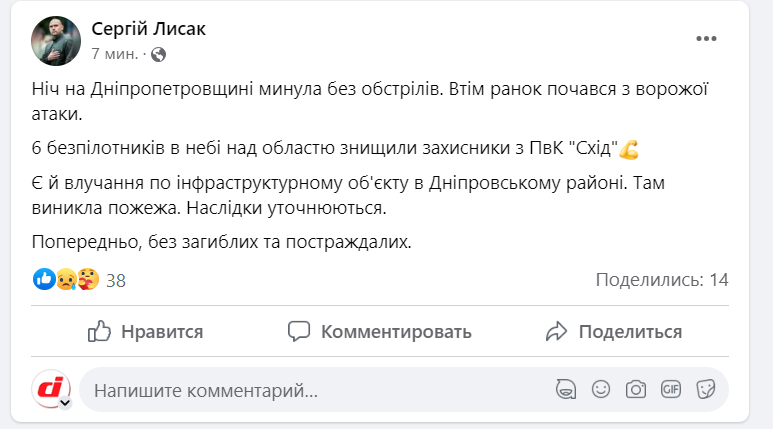The image size is (773, 429).
Task: Open the post options three-dot menu
Action: [x=706, y=39]
